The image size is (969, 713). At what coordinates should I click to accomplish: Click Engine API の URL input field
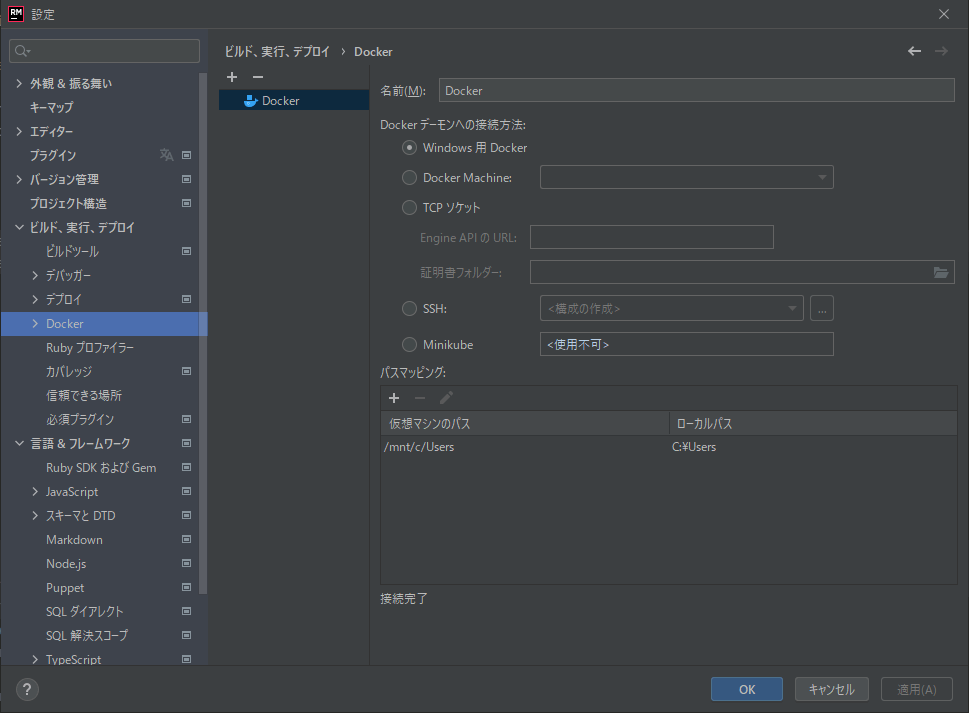click(x=651, y=237)
